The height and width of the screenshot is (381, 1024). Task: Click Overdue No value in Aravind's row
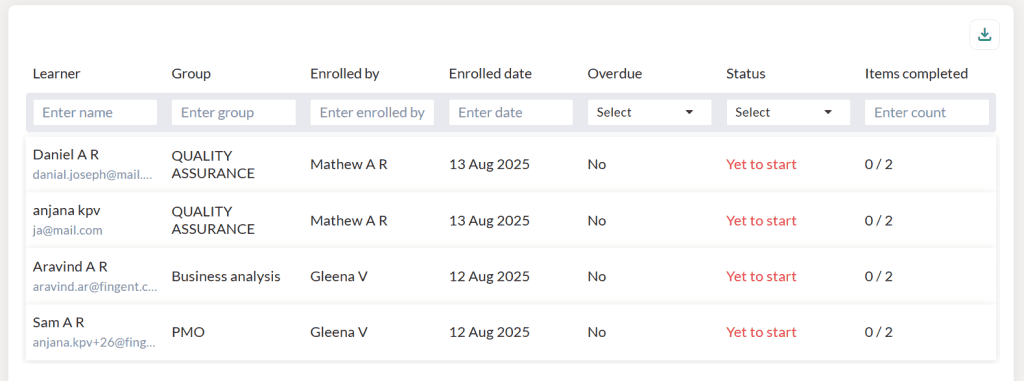click(x=597, y=277)
